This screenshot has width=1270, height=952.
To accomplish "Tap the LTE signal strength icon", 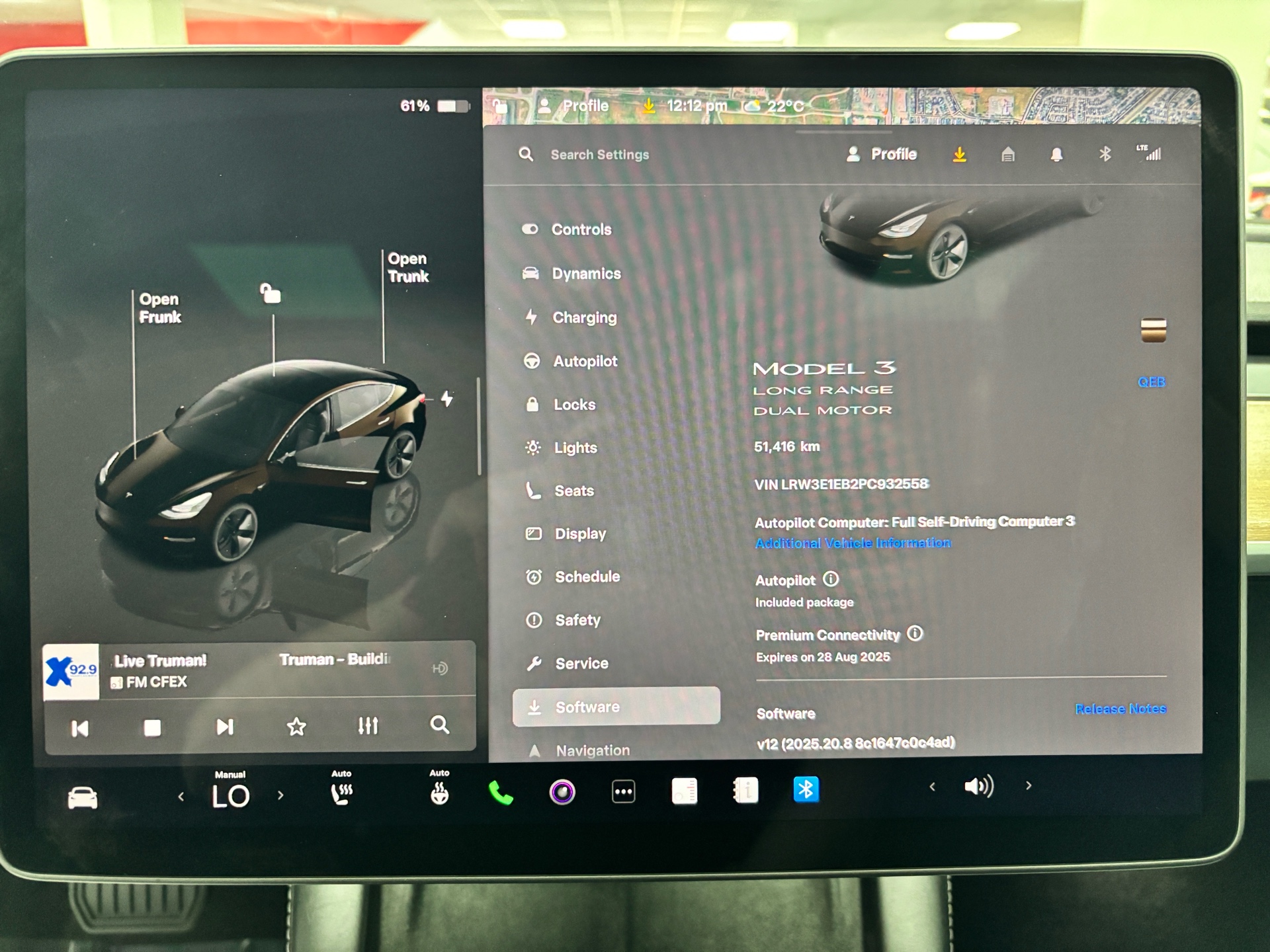I will click(1149, 153).
